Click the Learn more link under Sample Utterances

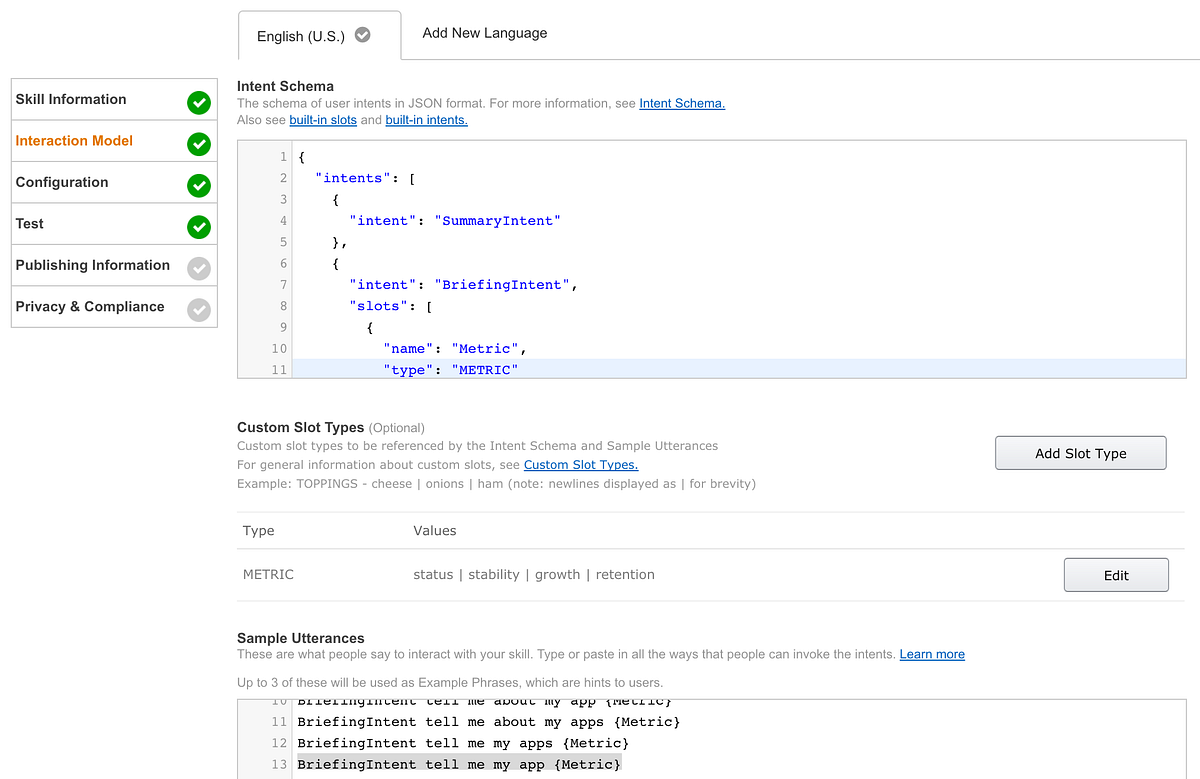pyautogui.click(x=931, y=653)
